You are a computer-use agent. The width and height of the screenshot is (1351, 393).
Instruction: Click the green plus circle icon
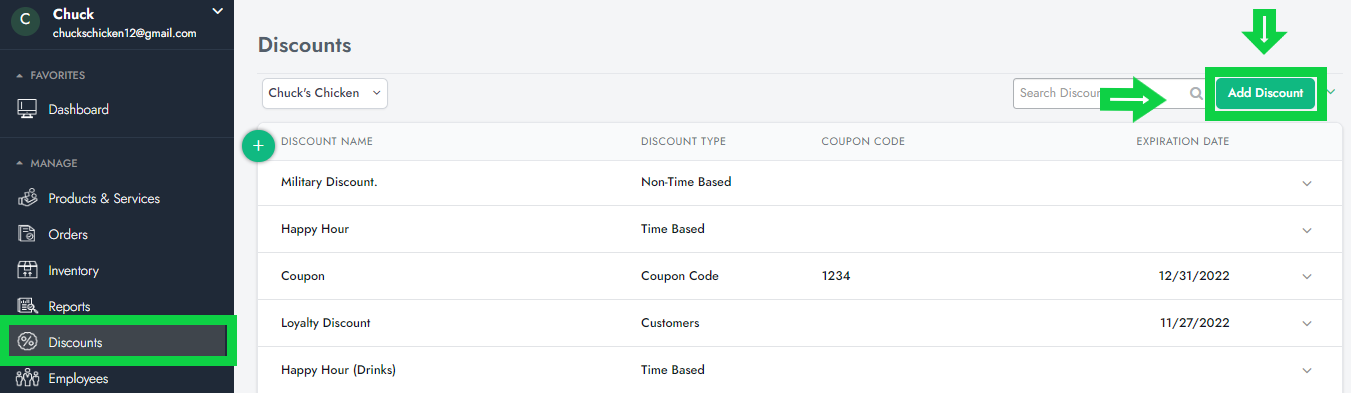coord(259,146)
